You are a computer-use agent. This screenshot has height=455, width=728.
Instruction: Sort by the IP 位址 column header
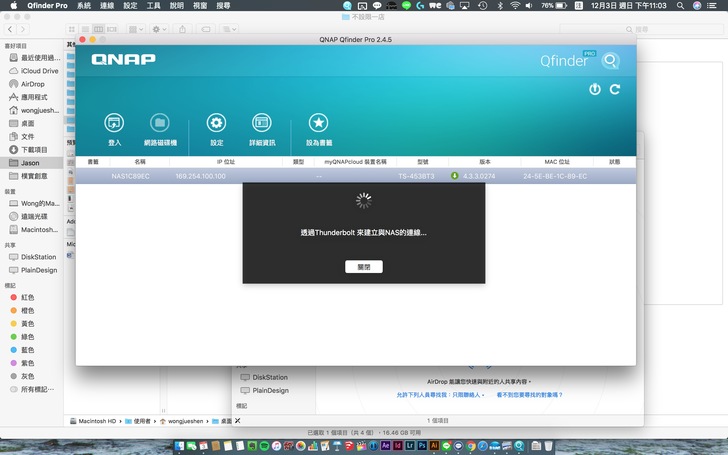coord(226,162)
